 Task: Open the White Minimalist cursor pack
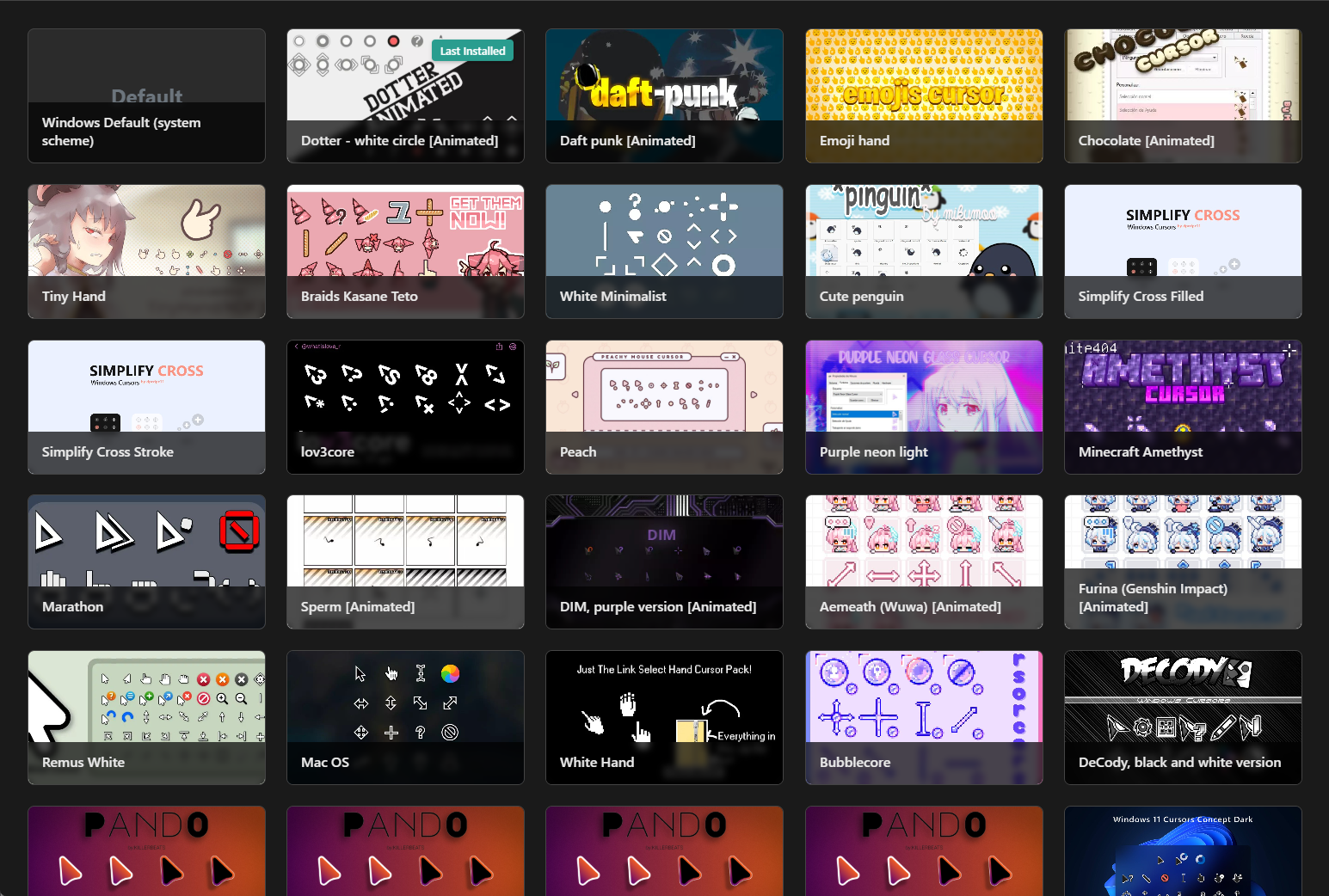[x=664, y=251]
